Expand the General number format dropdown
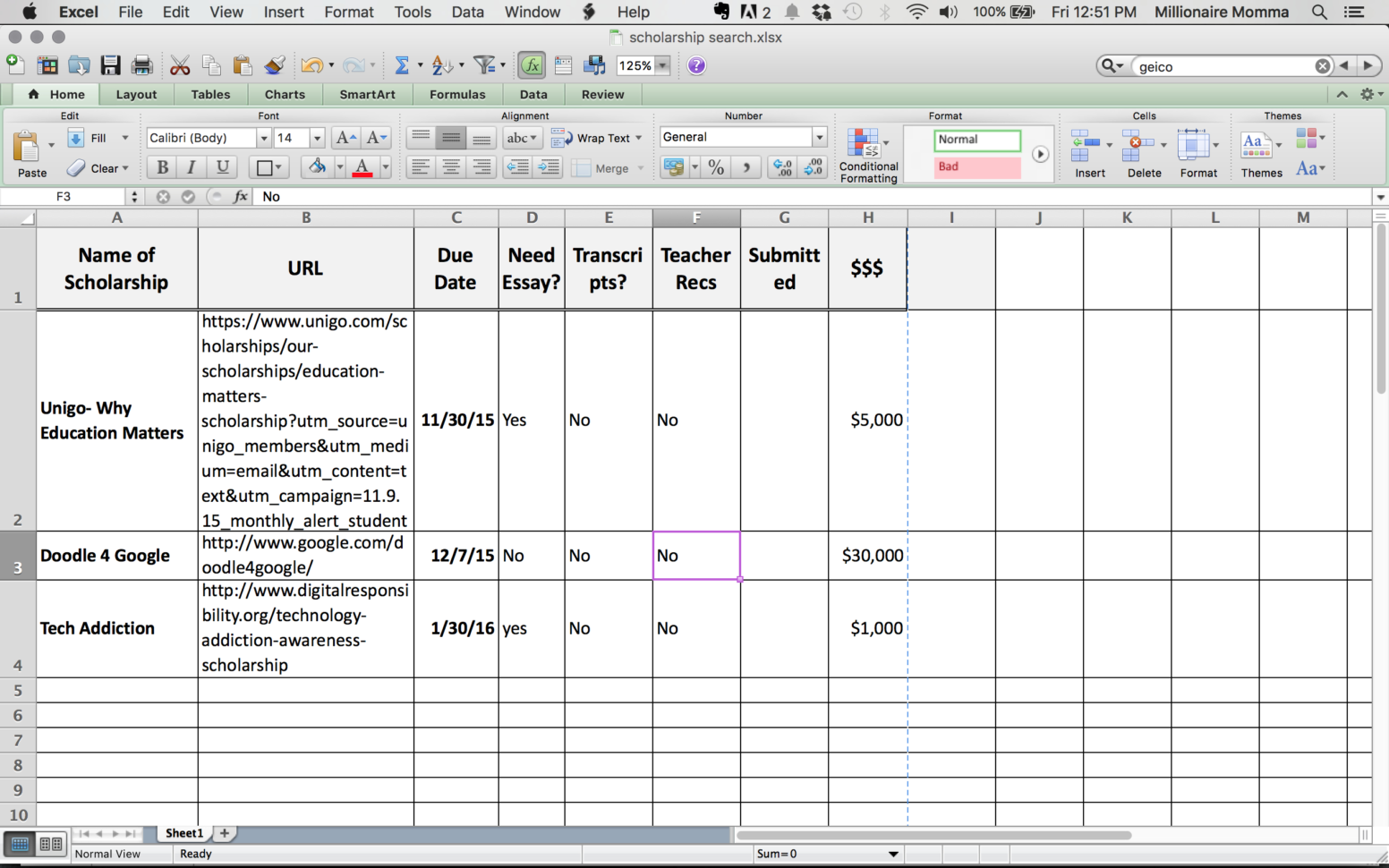 pos(819,137)
